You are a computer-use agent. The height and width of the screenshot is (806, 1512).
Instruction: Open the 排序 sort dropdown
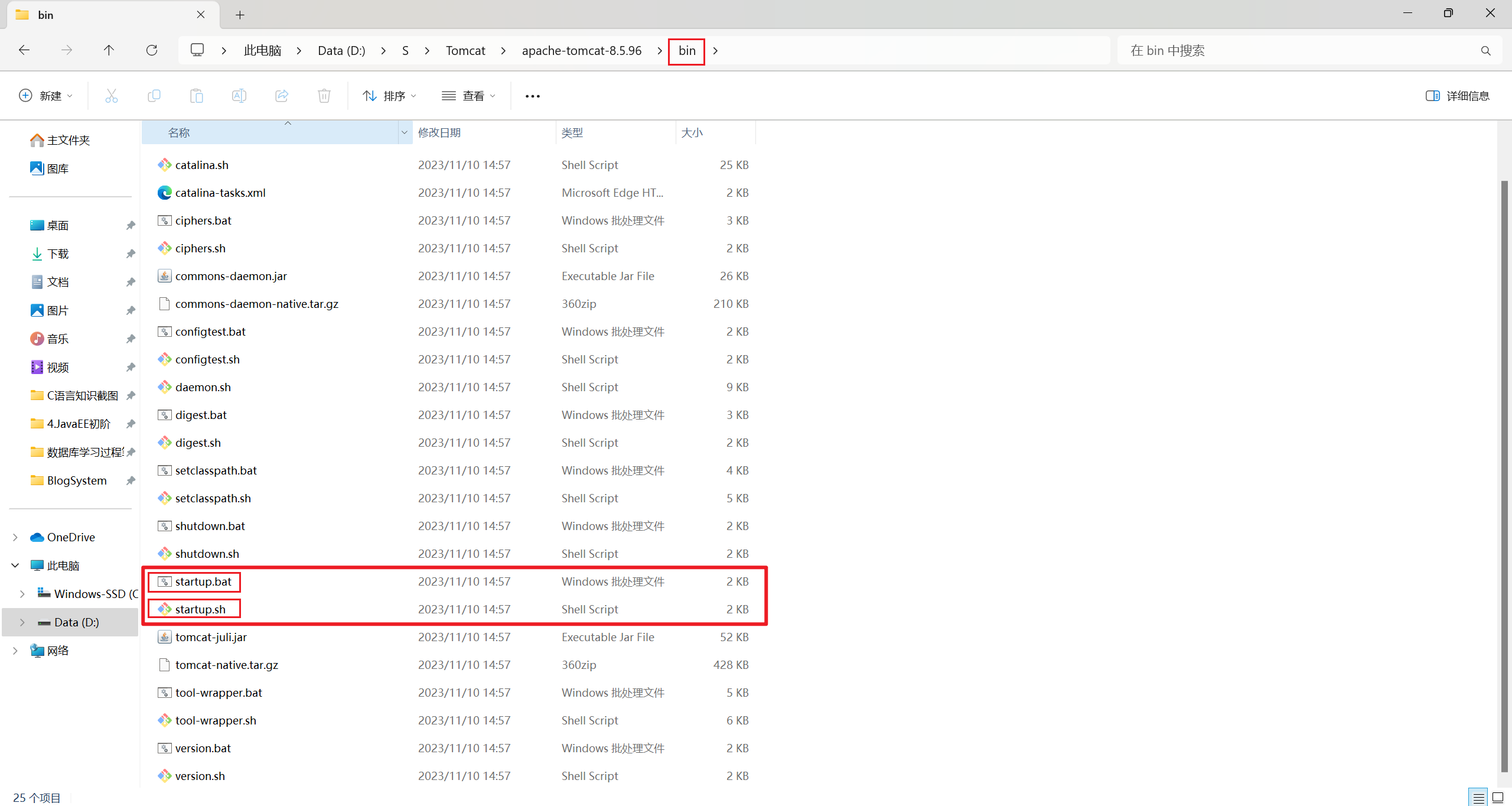click(390, 96)
